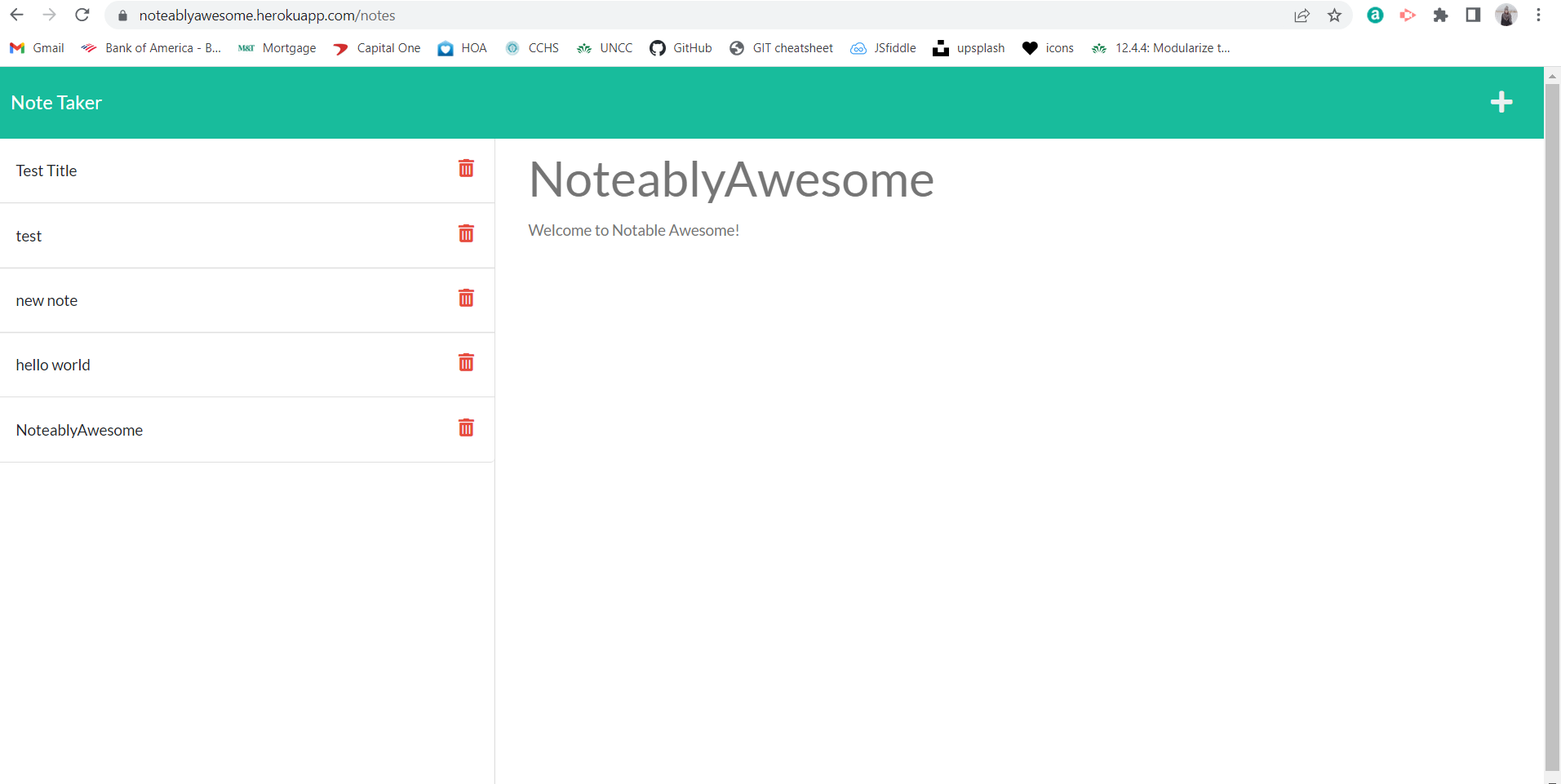The height and width of the screenshot is (784, 1561).
Task: Open the Chrome side panel icon
Action: pyautogui.click(x=1473, y=15)
